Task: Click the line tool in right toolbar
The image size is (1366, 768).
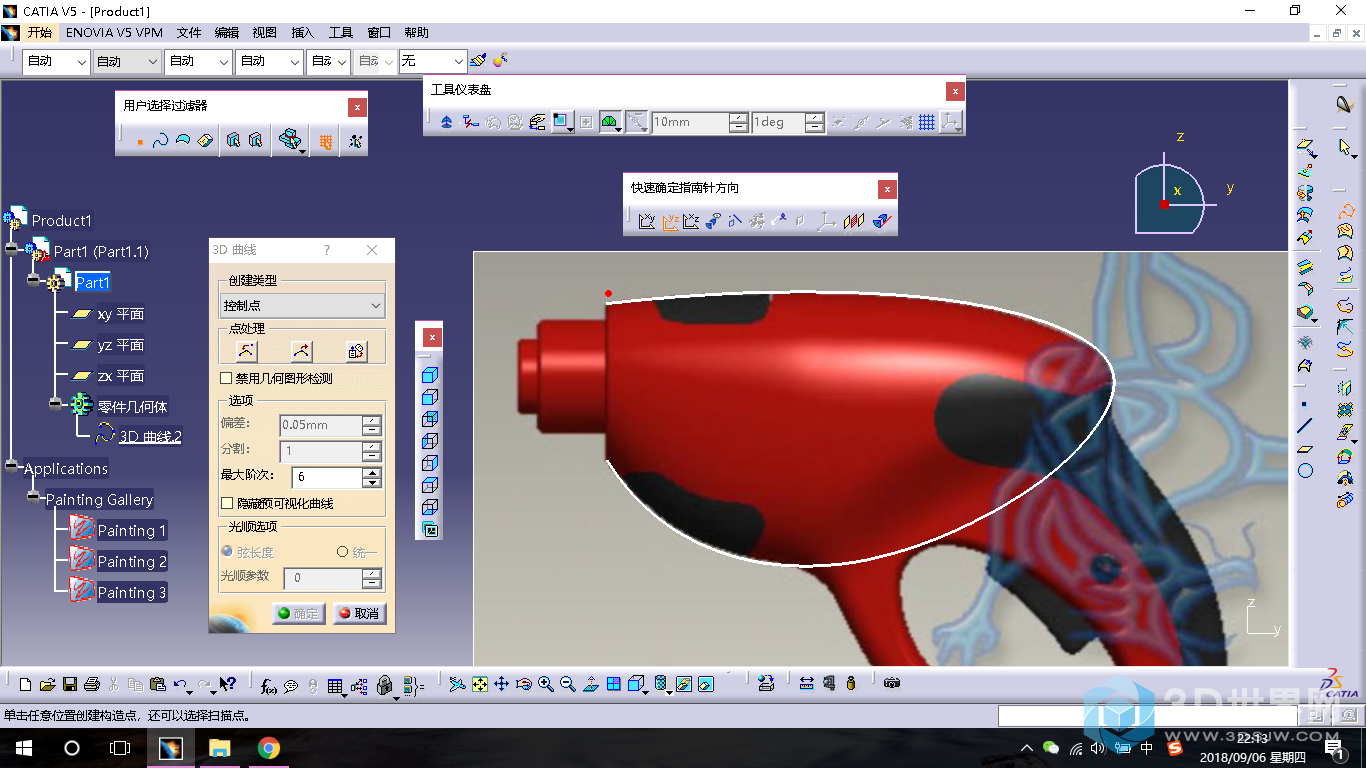Action: click(x=1305, y=426)
